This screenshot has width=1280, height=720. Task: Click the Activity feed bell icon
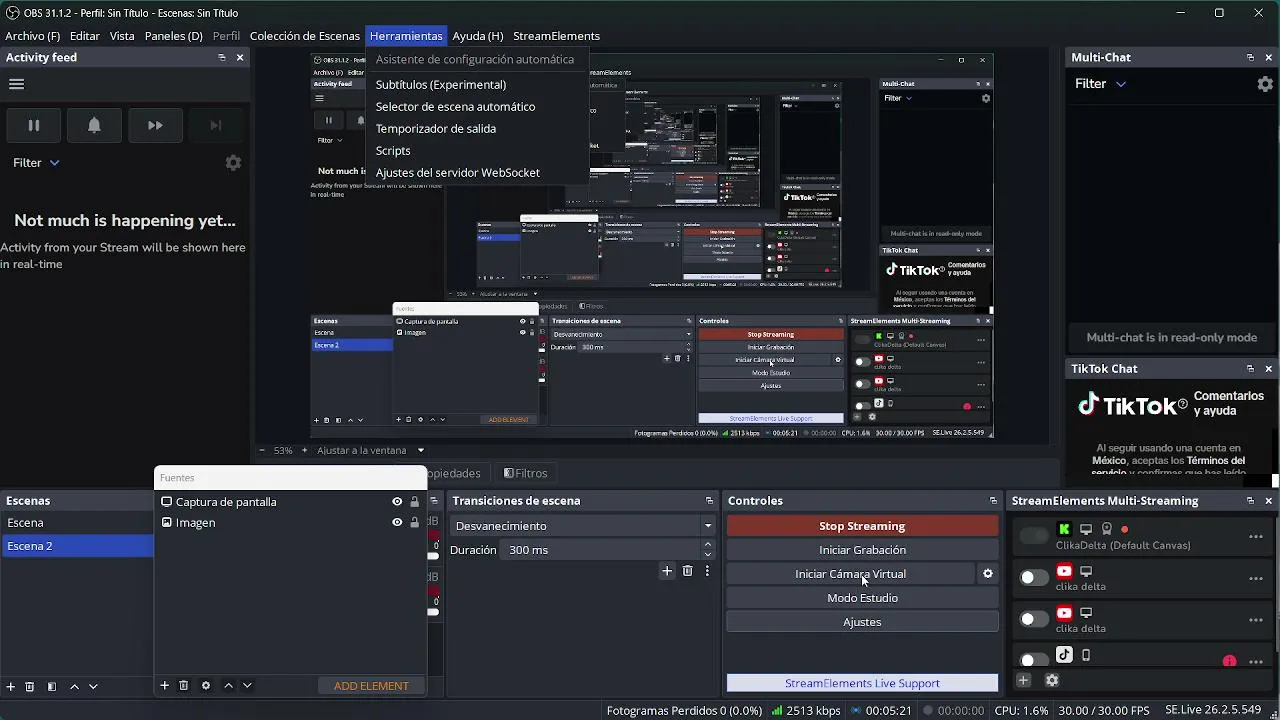click(x=94, y=125)
